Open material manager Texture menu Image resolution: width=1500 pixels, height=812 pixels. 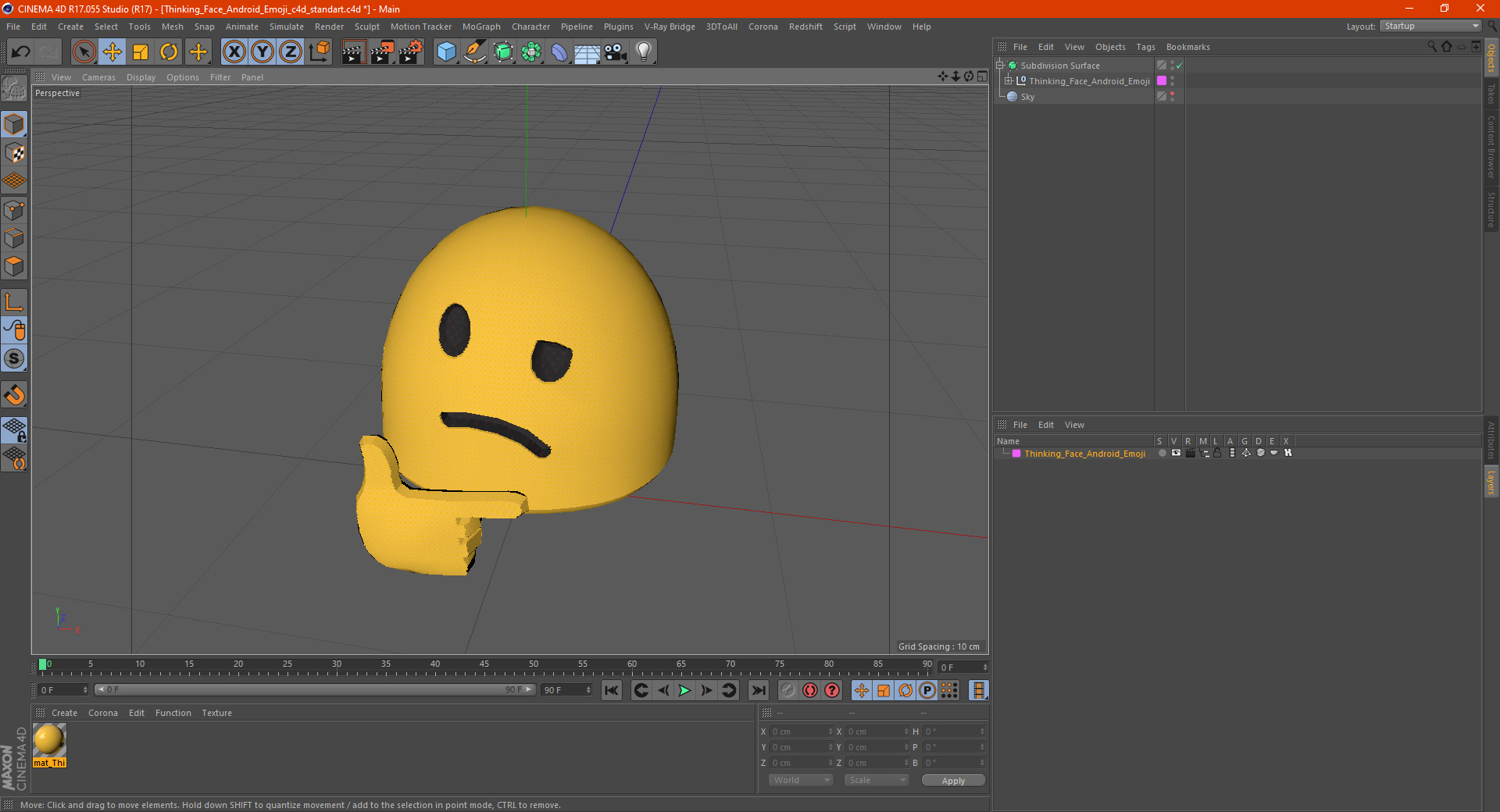216,713
